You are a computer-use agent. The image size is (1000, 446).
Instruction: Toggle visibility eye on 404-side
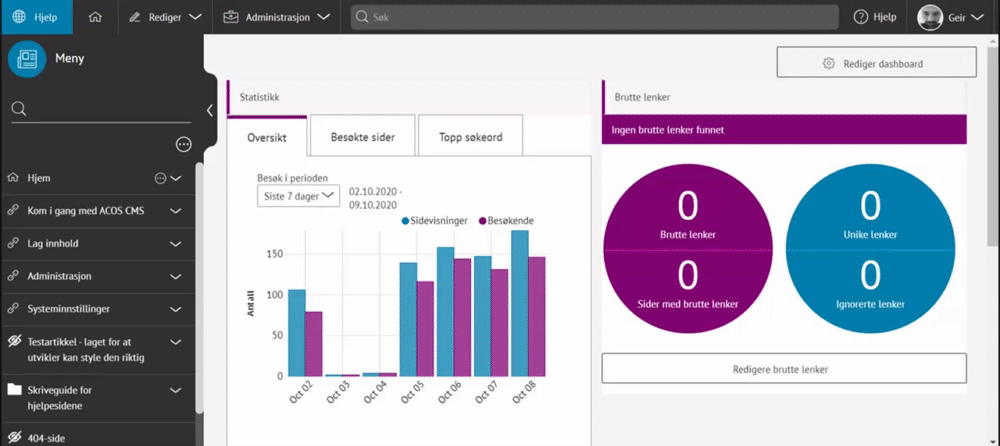pos(14,437)
